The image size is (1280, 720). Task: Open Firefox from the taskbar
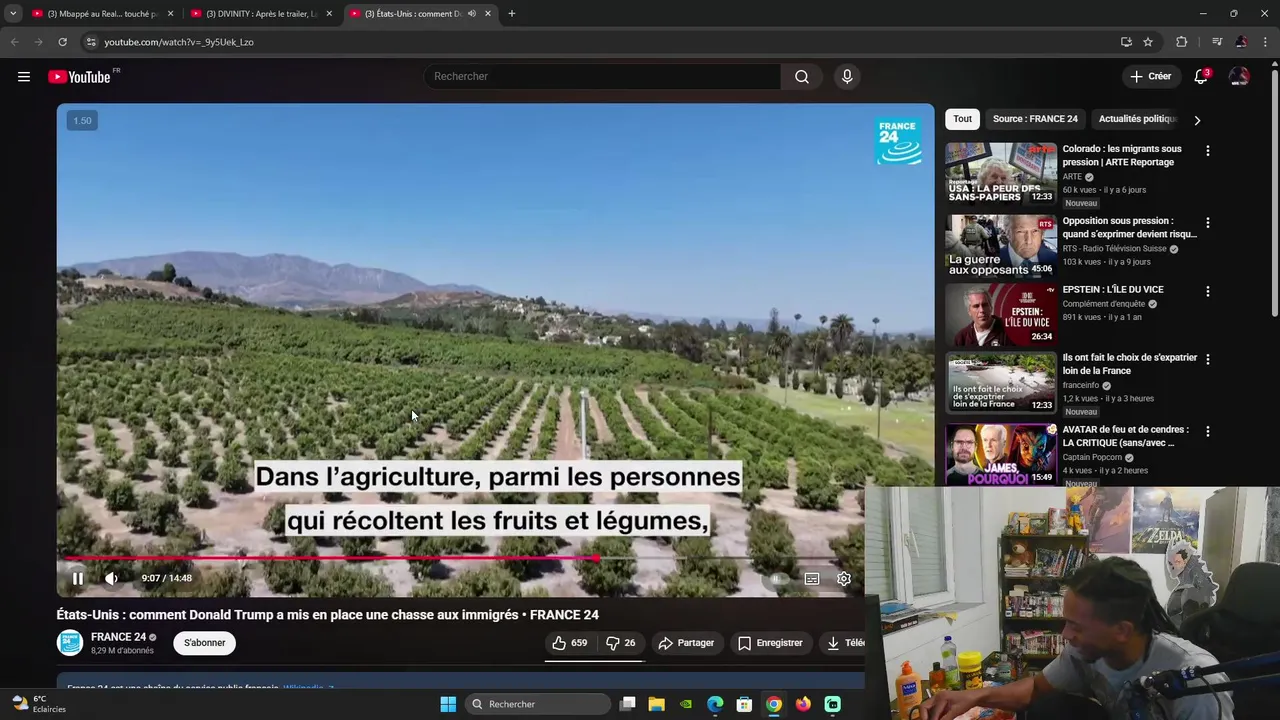tap(803, 704)
